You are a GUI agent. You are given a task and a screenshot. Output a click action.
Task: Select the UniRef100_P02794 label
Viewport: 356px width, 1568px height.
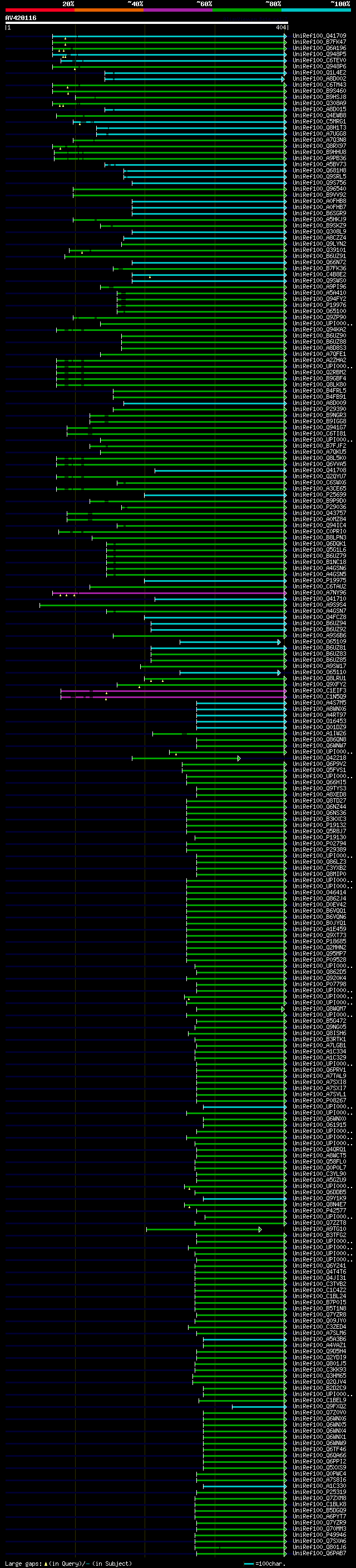[x=319, y=843]
